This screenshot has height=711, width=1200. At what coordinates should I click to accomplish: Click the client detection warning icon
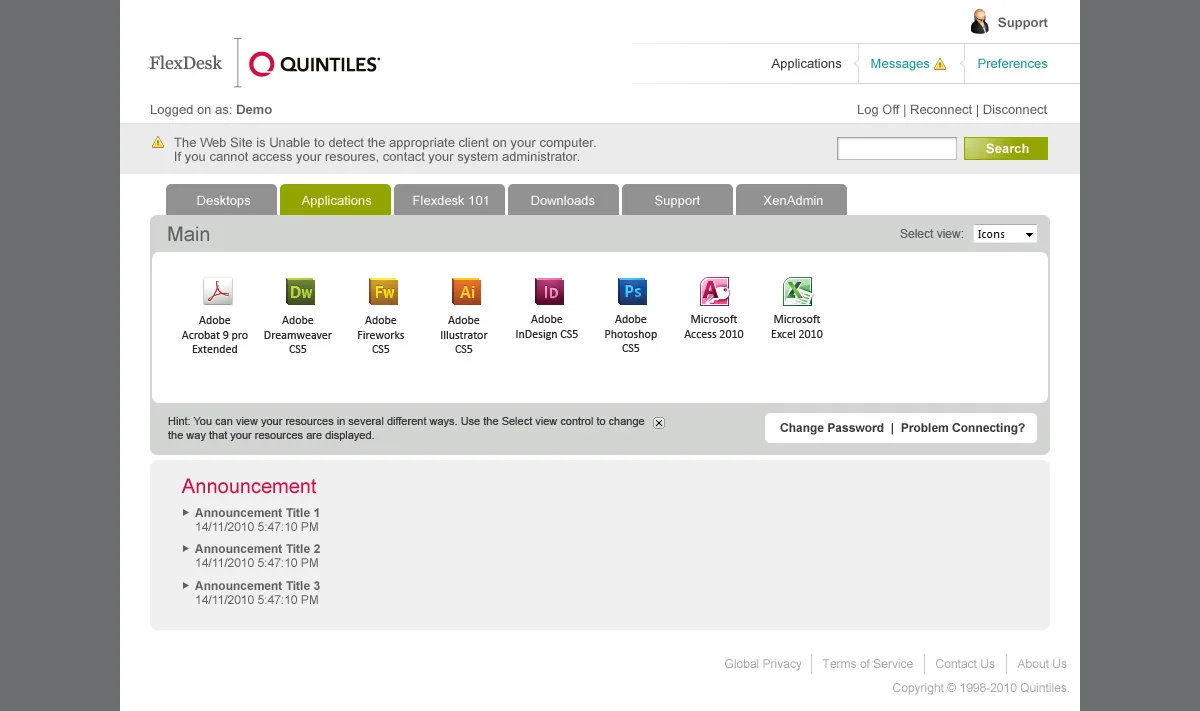coord(158,142)
